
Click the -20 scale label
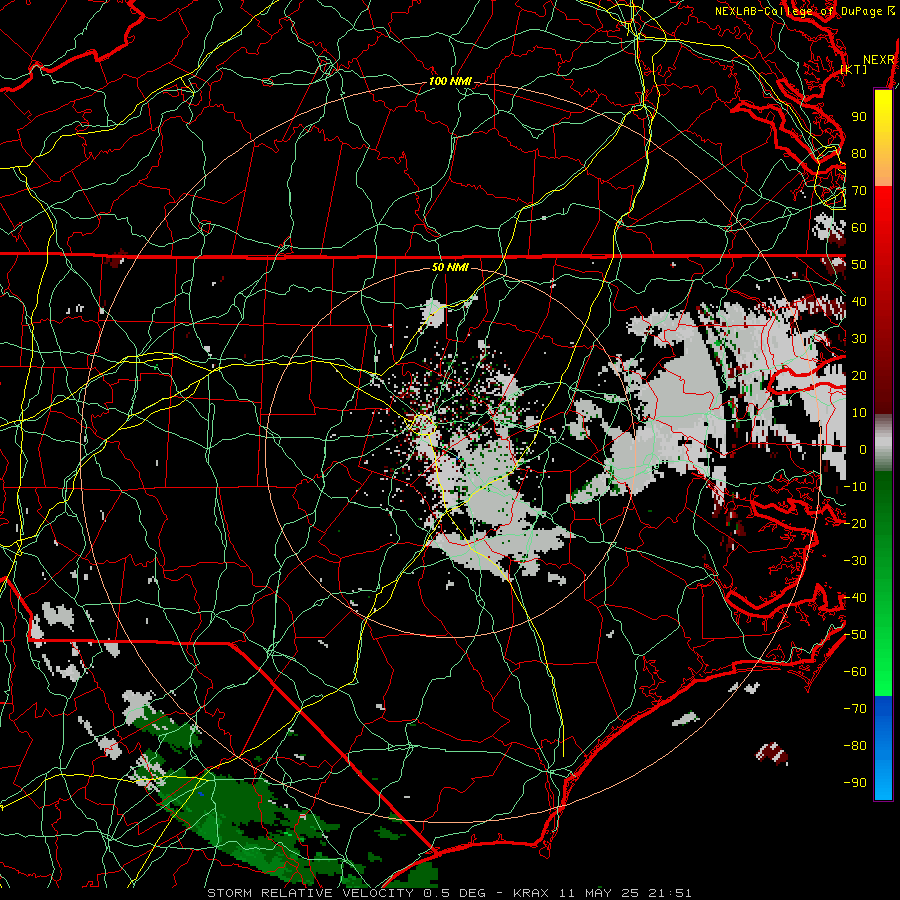point(855,523)
